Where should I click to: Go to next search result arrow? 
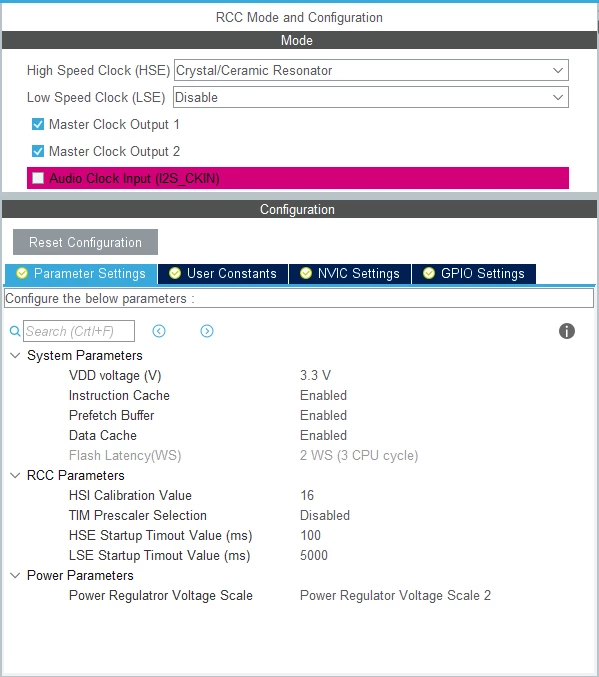(207, 331)
